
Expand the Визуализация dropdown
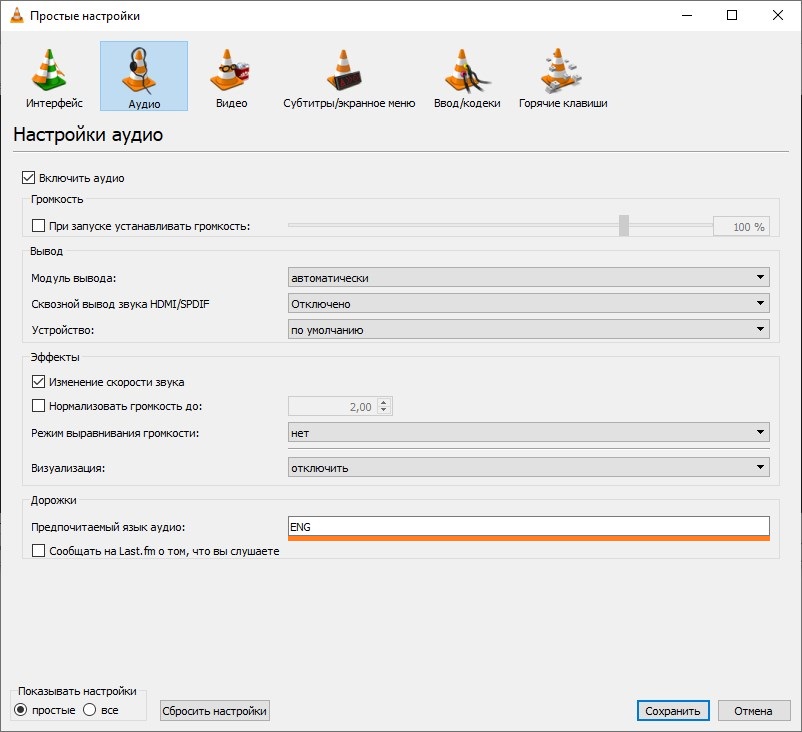coord(528,467)
